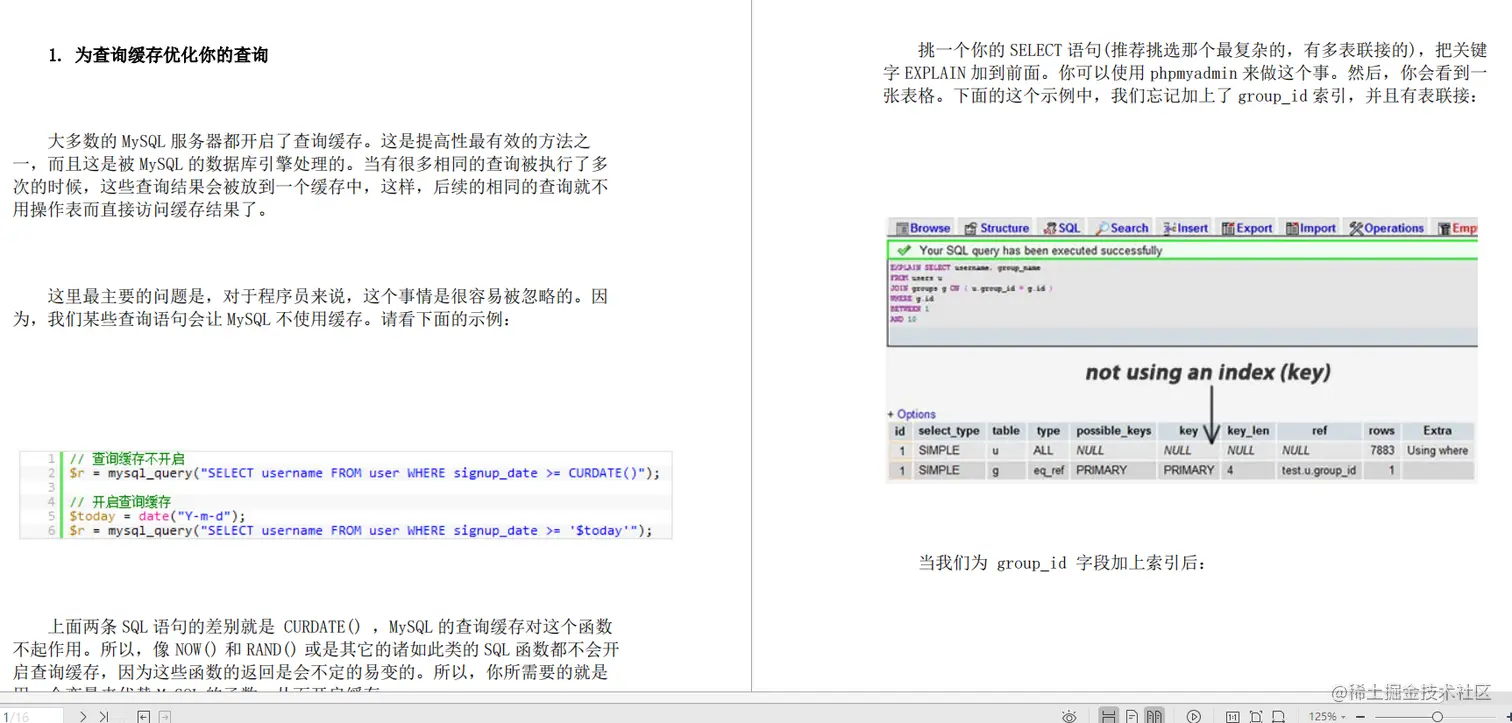Select the SQL tab in the phpMyAdmin screenshot
Viewport: 1512px width, 723px height.
pos(1060,227)
